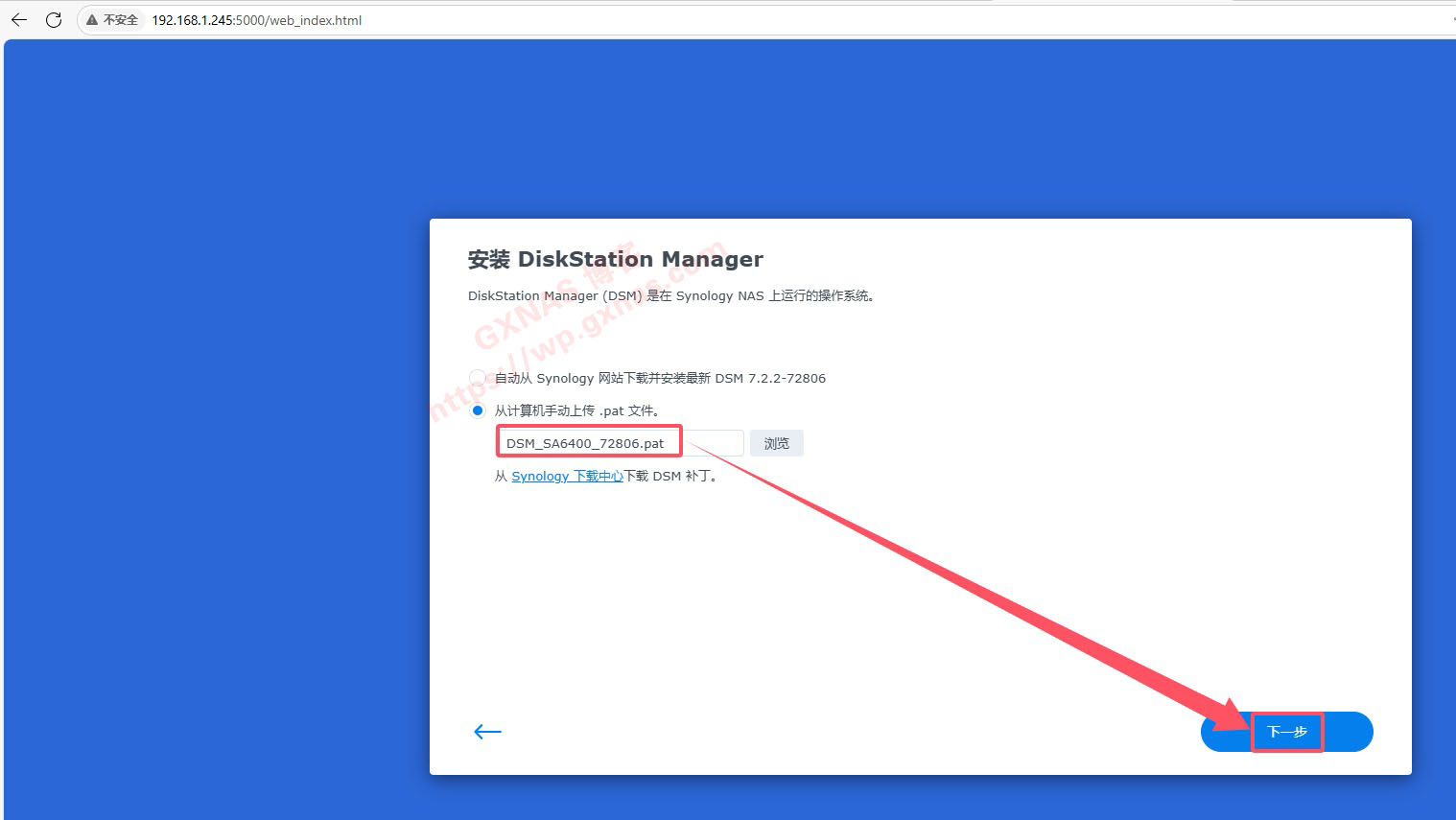The image size is (1456, 820).
Task: Select automatic download of DSM 7.2.2-72806
Action: point(477,378)
